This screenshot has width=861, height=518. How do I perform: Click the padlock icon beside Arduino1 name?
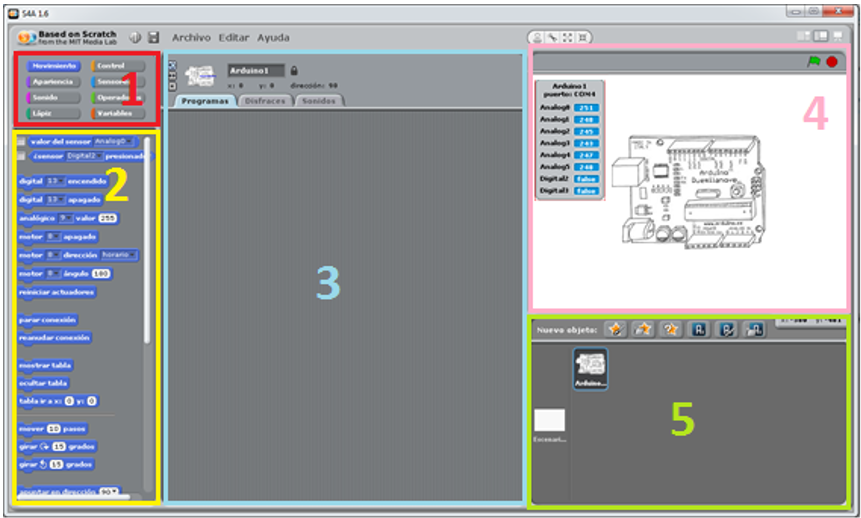[x=294, y=70]
